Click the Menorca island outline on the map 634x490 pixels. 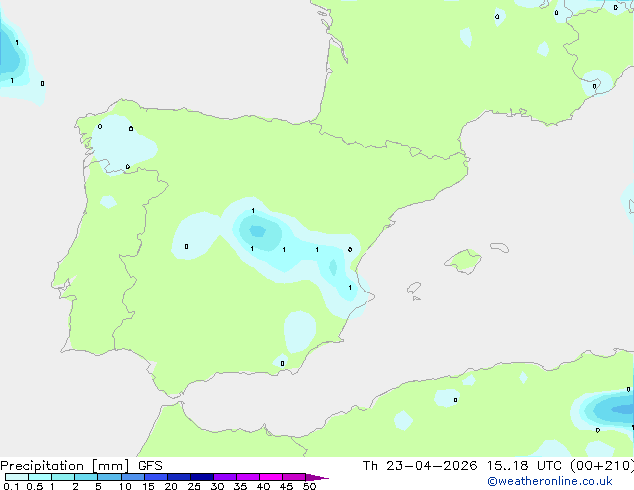[499, 247]
